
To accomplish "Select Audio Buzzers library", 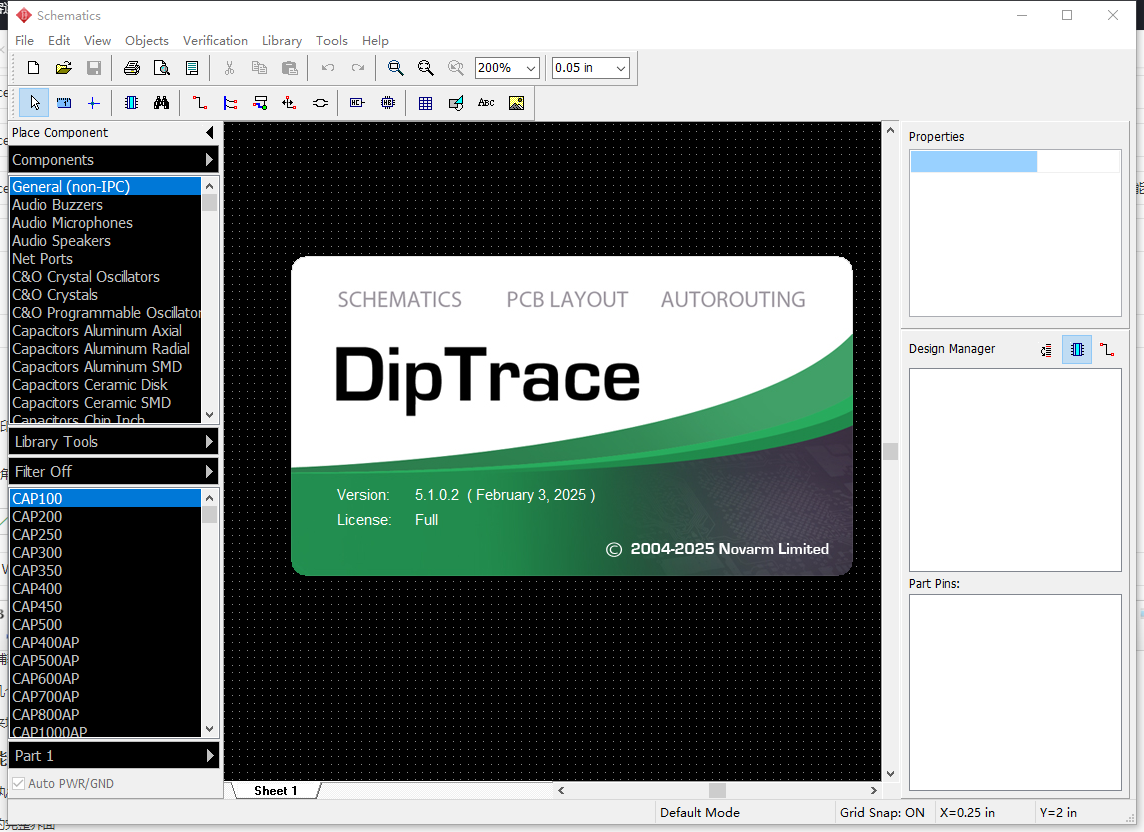I will point(106,205).
